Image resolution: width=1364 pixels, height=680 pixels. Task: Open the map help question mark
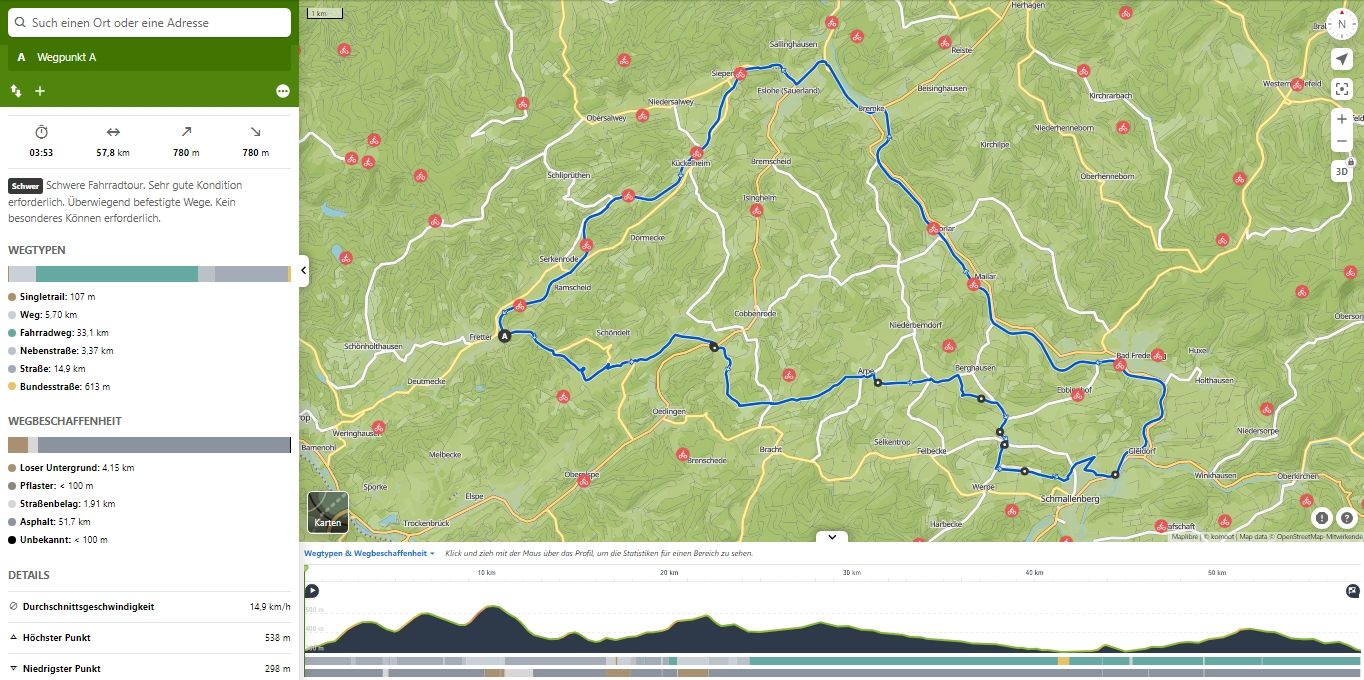[x=1346, y=518]
